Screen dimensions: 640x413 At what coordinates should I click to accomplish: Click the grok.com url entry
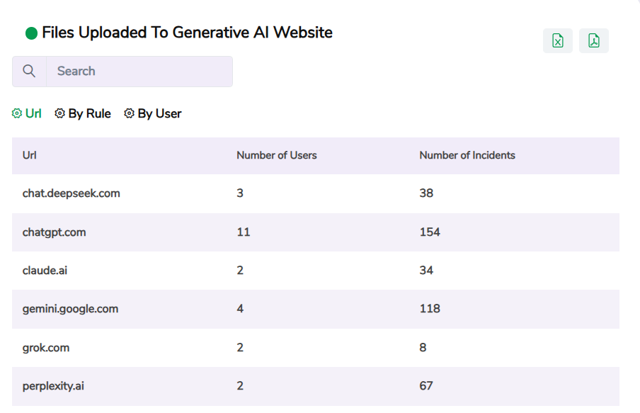[x=46, y=348]
